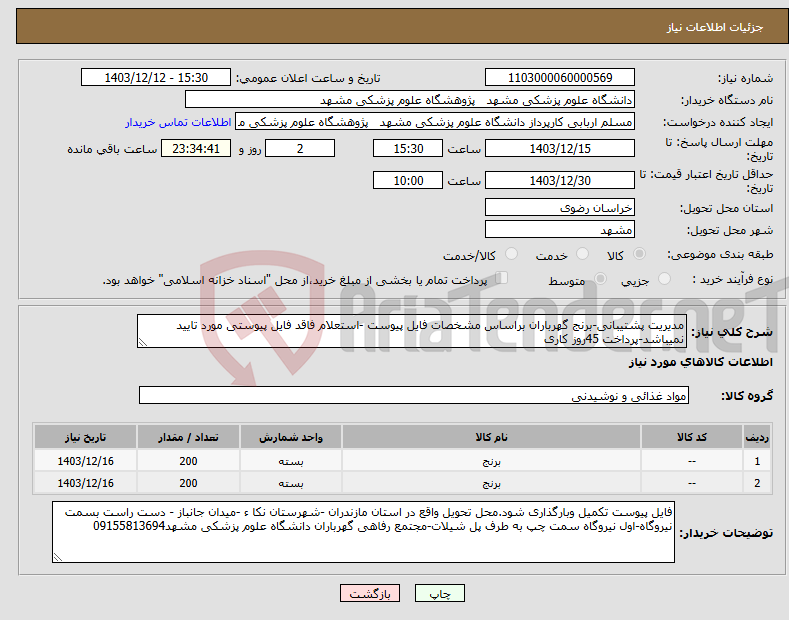
Task: Click unit بسته in row 2
Action: click(291, 483)
